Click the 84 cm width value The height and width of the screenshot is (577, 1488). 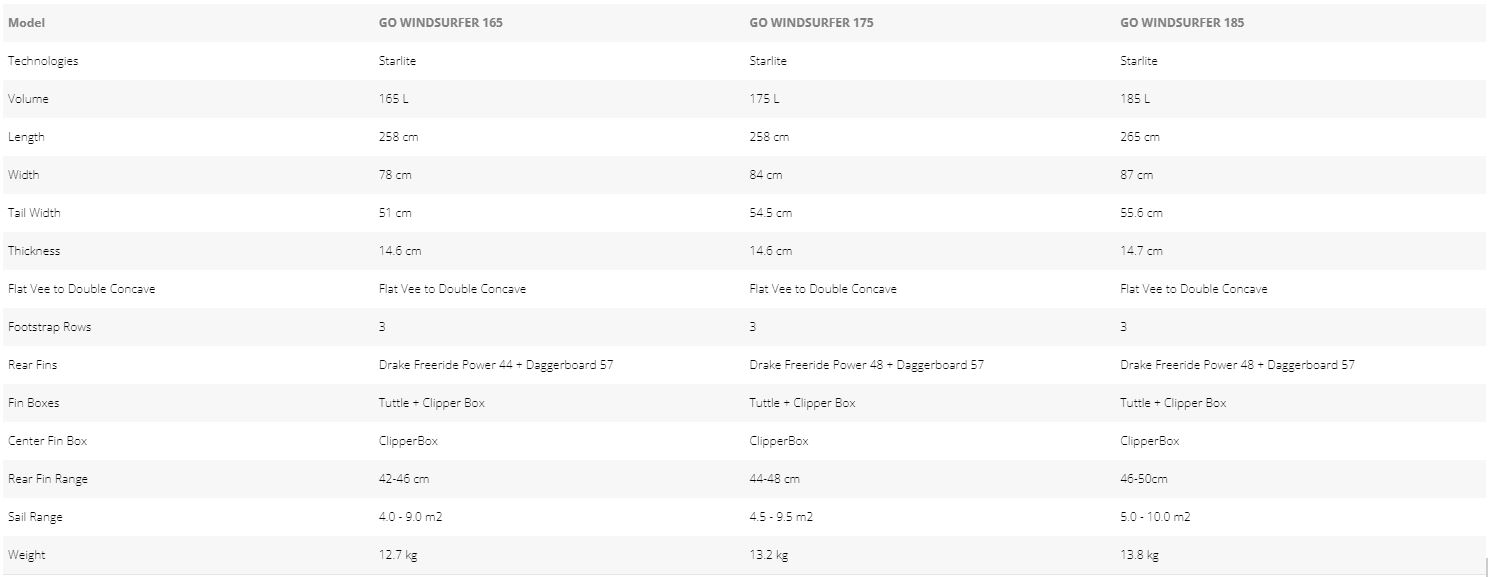(766, 175)
